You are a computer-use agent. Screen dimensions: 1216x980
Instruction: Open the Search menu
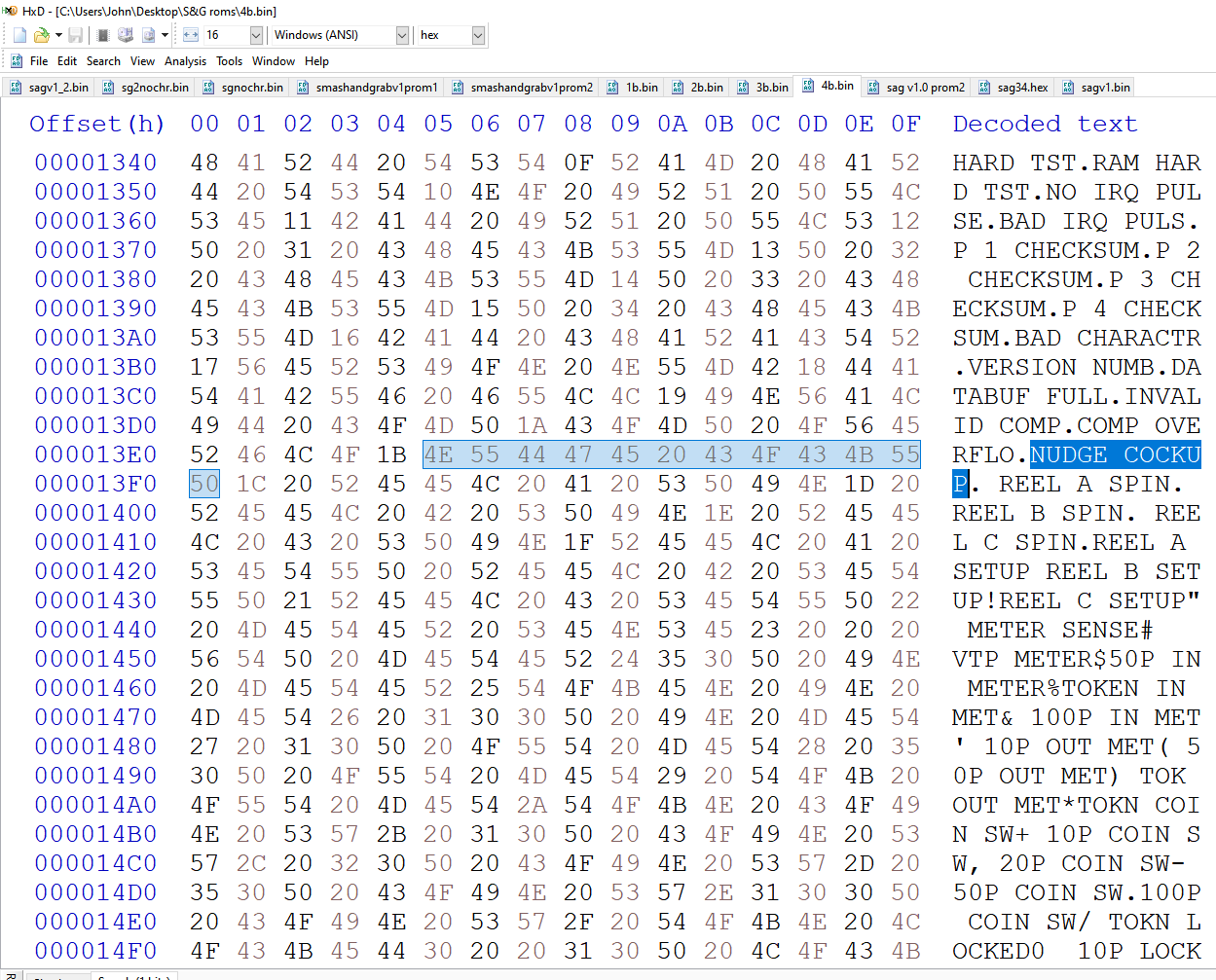(103, 60)
